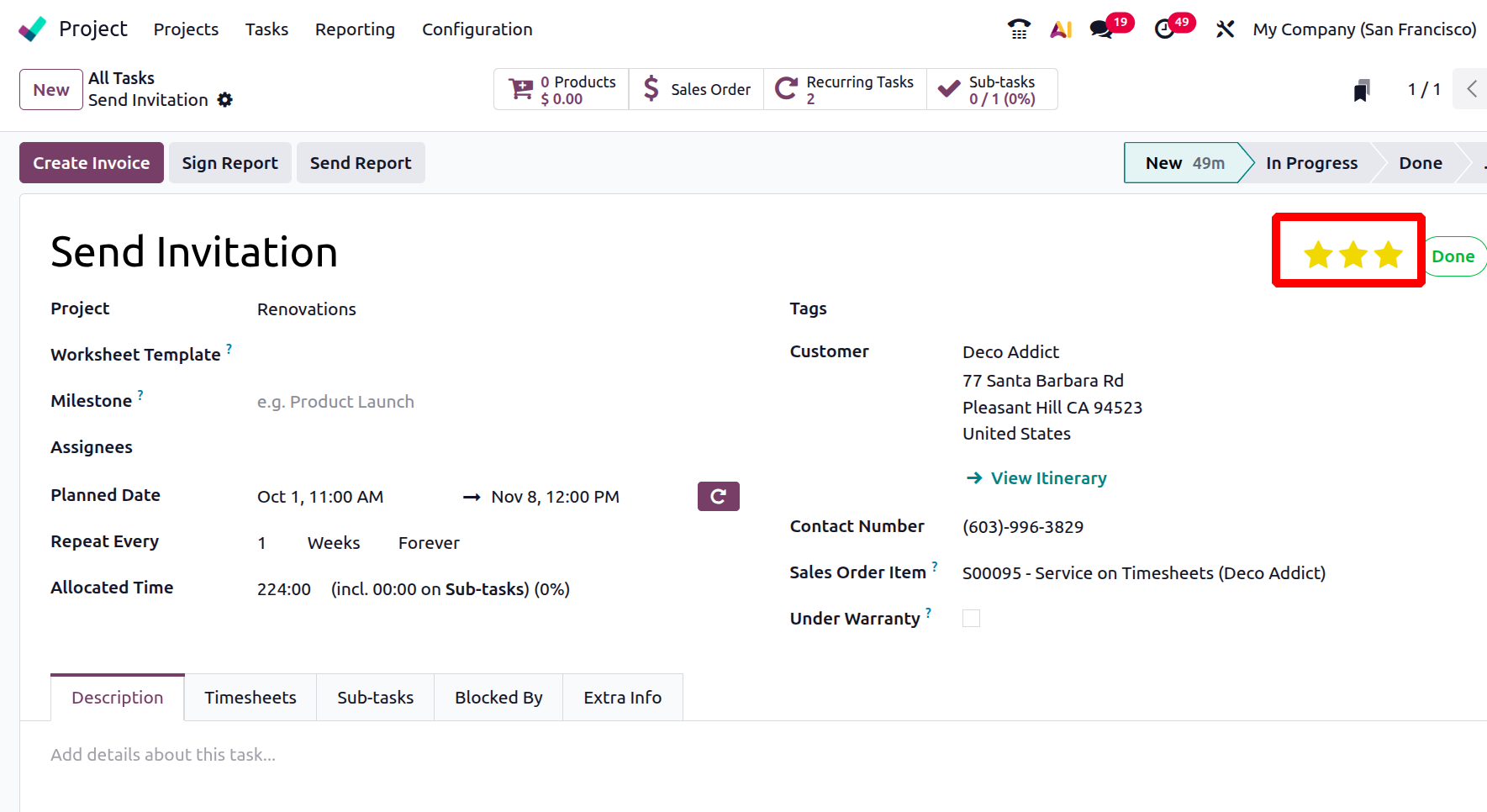Open the Weeks repeat unit dropdown
This screenshot has height=812, width=1487.
tap(334, 543)
